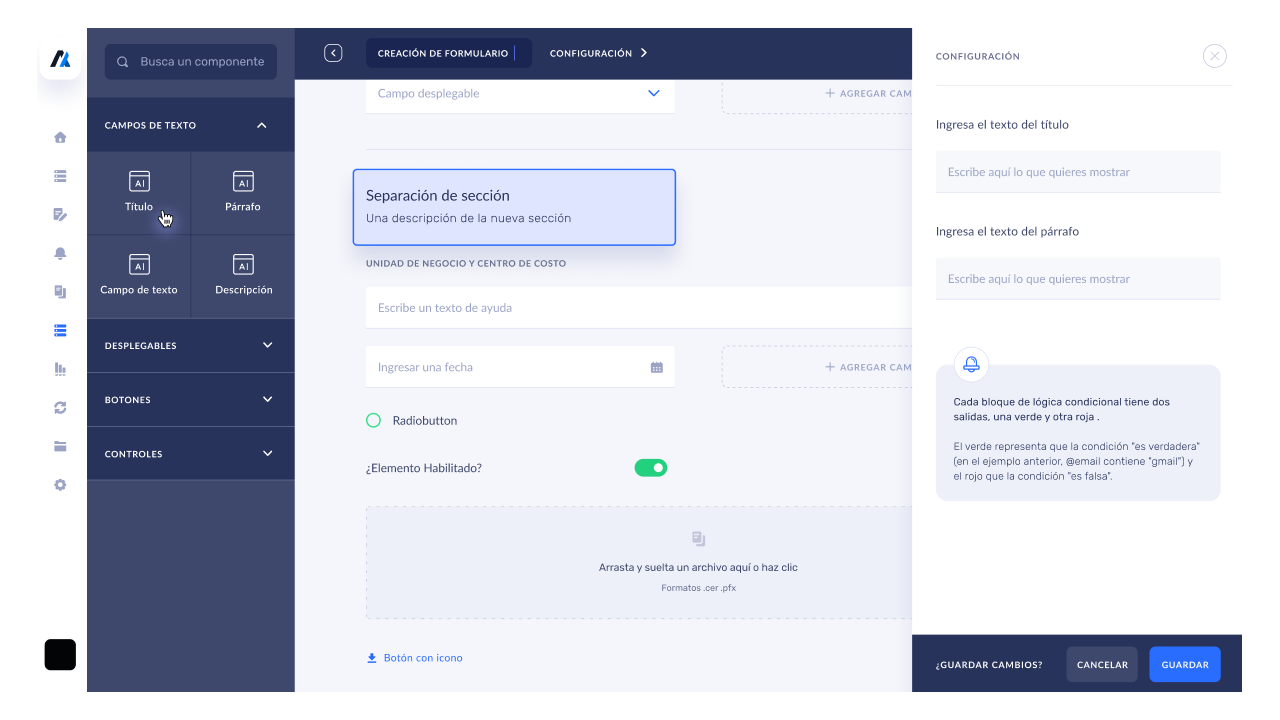
Task: Open the Campo desplegable dropdown
Action: click(653, 93)
